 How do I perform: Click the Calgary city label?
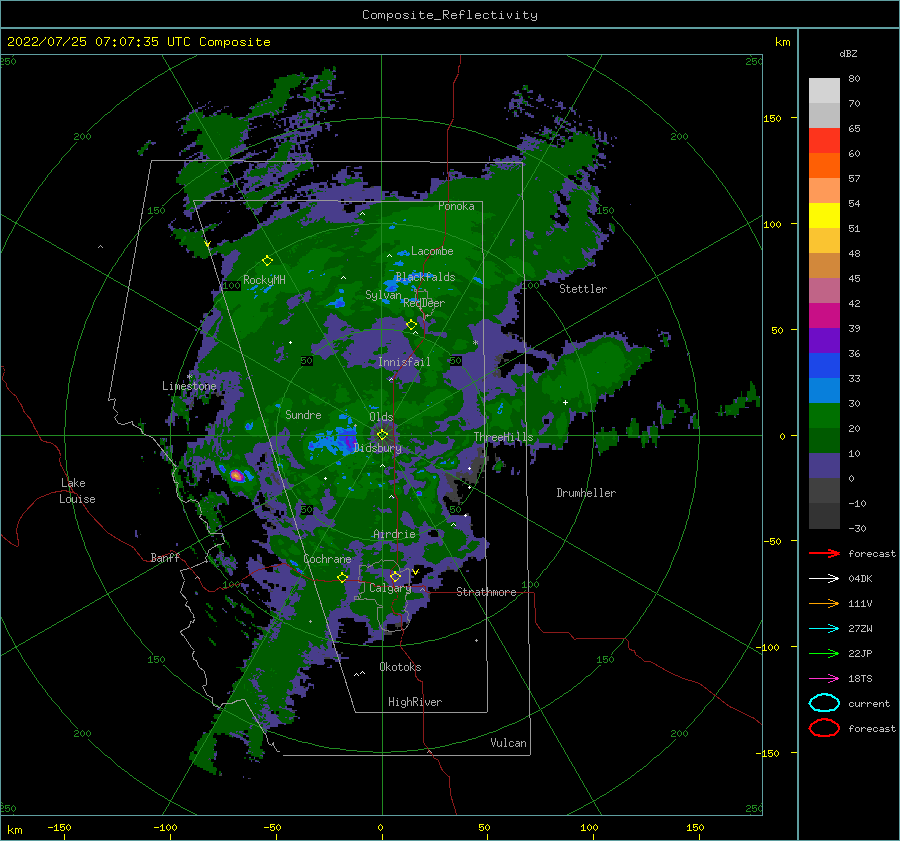click(x=390, y=588)
